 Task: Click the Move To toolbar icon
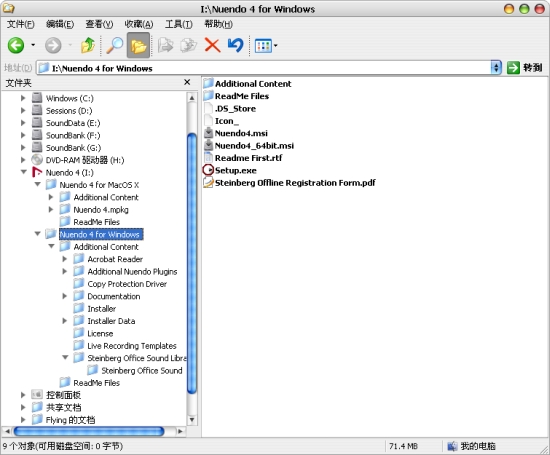165,45
